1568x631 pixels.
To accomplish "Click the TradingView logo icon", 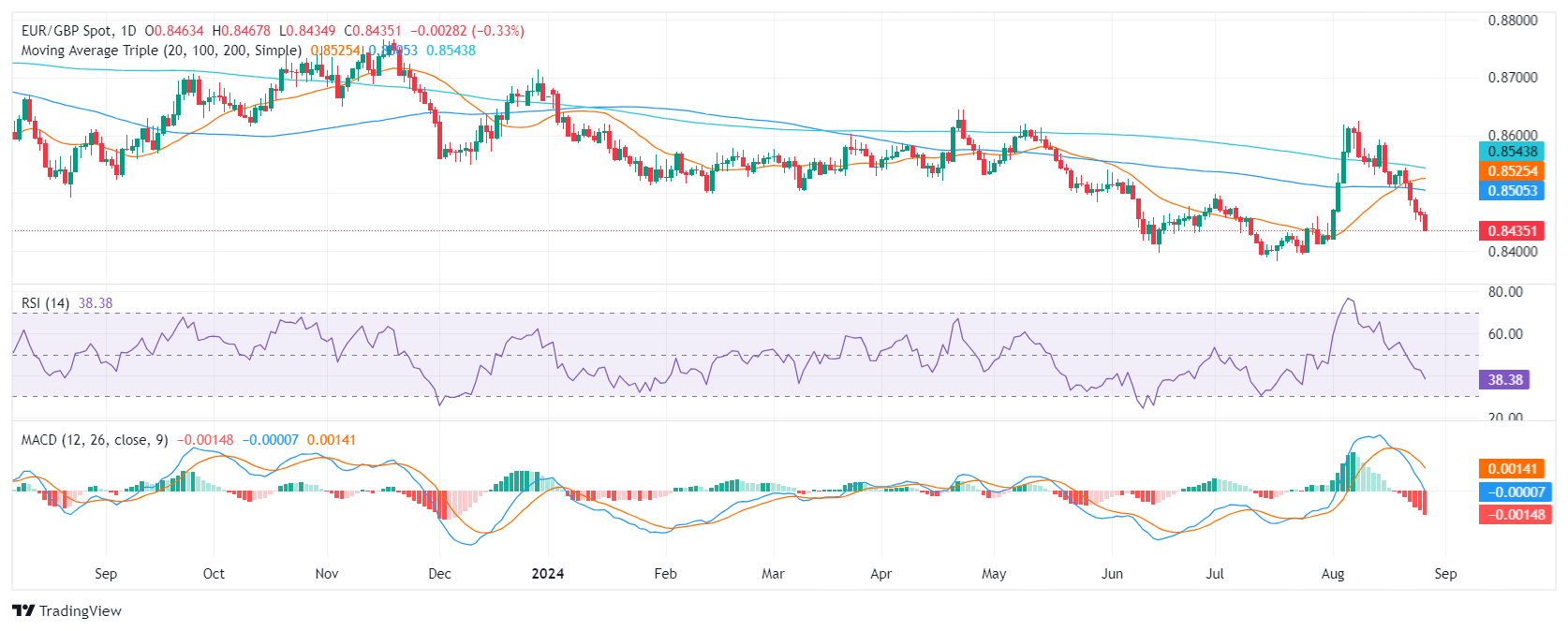I will tap(24, 611).
